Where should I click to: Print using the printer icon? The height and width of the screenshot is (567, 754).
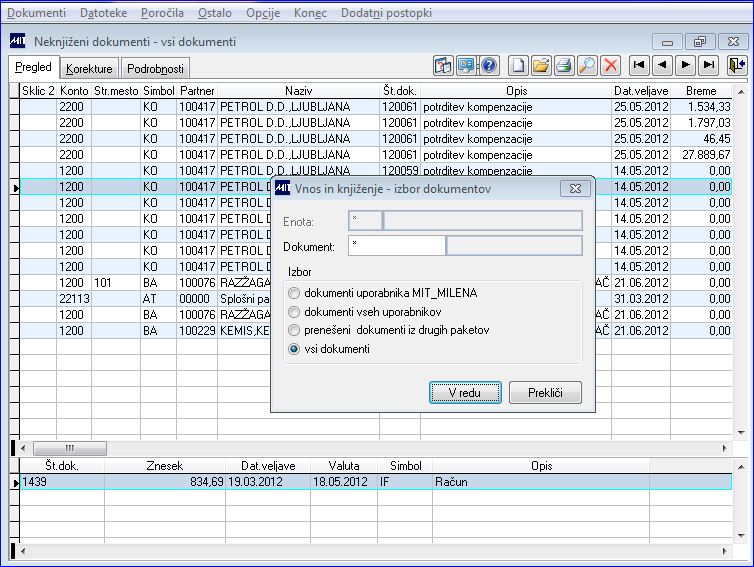pyautogui.click(x=564, y=65)
